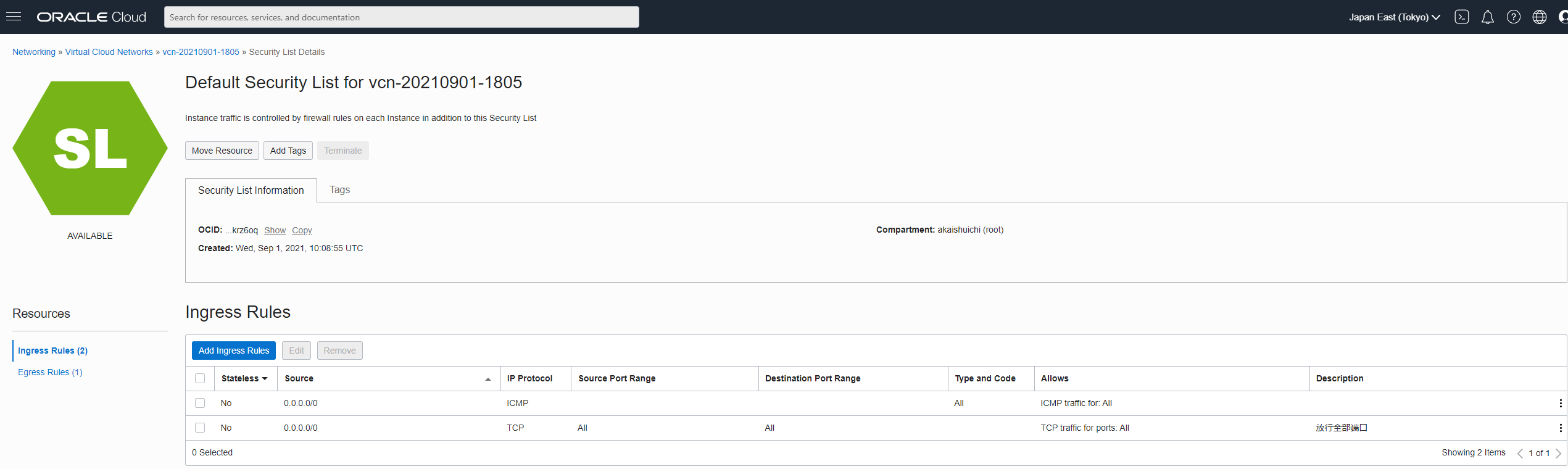Open actions menu for the ICMP rule

(1560, 403)
